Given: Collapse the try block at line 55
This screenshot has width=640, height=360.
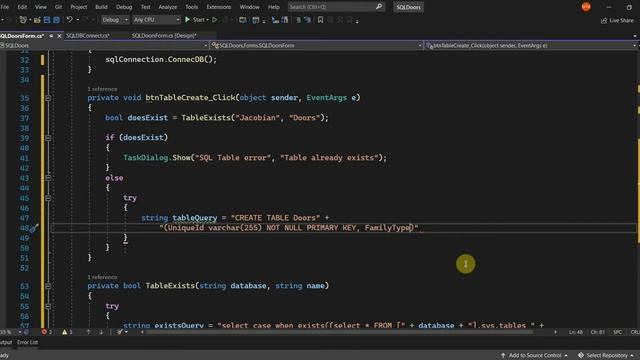Looking at the screenshot, I should point(48,306).
